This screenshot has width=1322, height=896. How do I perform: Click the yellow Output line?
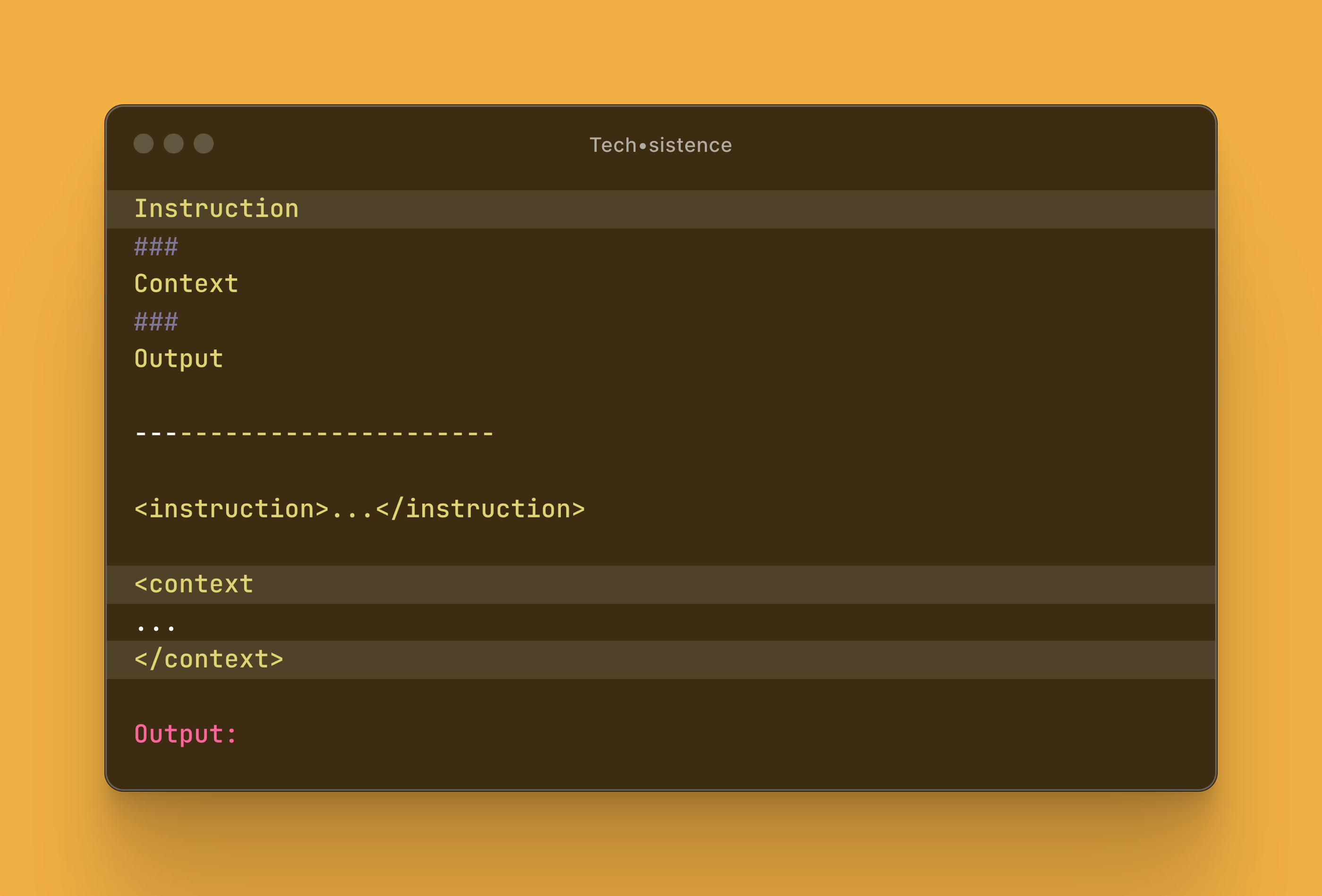[x=178, y=359]
